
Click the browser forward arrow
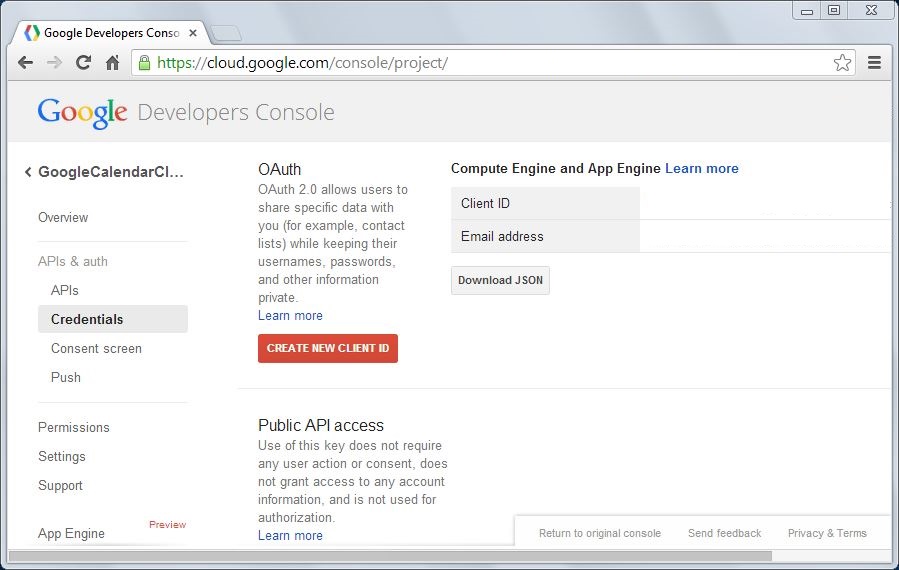pos(54,63)
